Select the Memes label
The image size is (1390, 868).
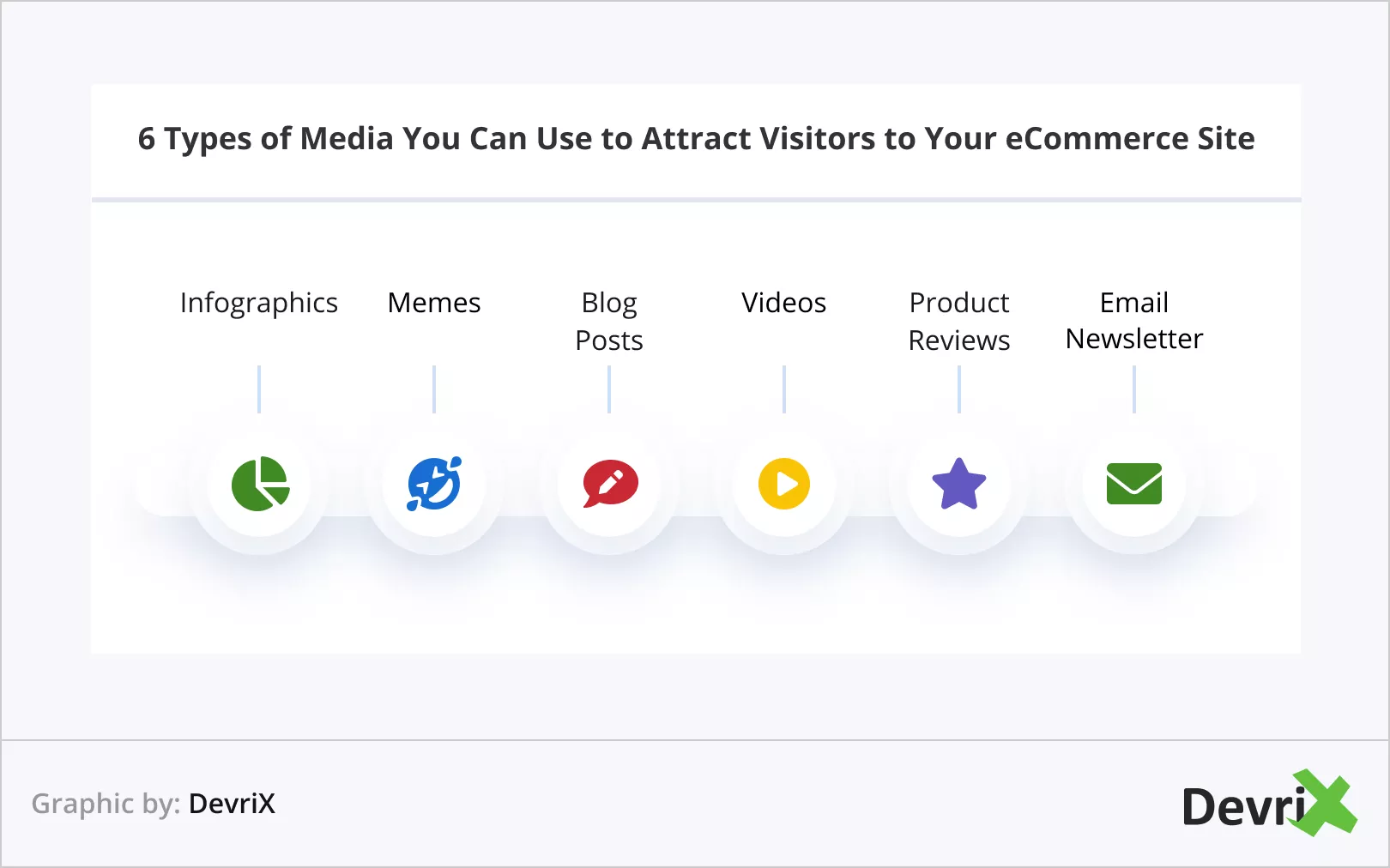pyautogui.click(x=434, y=303)
